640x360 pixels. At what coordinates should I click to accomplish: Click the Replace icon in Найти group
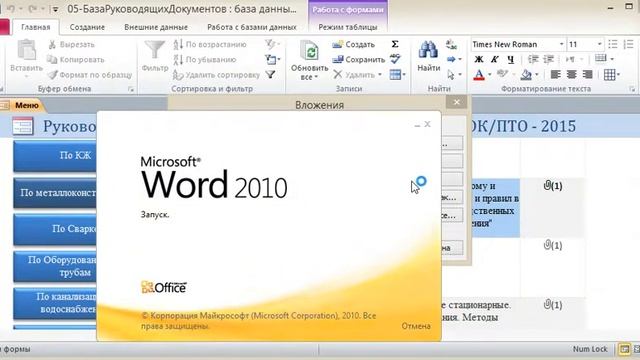[451, 44]
